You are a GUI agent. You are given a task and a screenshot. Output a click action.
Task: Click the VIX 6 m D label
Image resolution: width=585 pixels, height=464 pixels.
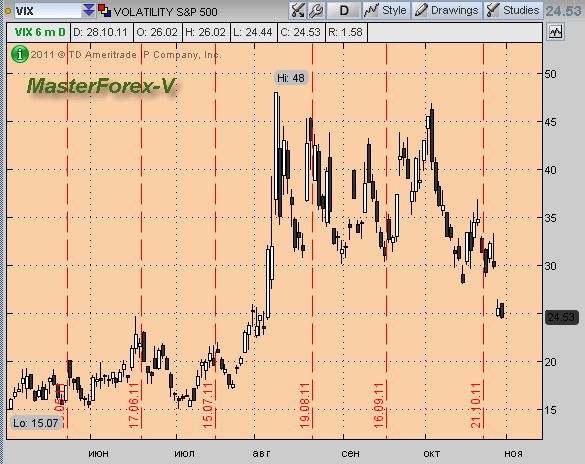(40, 32)
